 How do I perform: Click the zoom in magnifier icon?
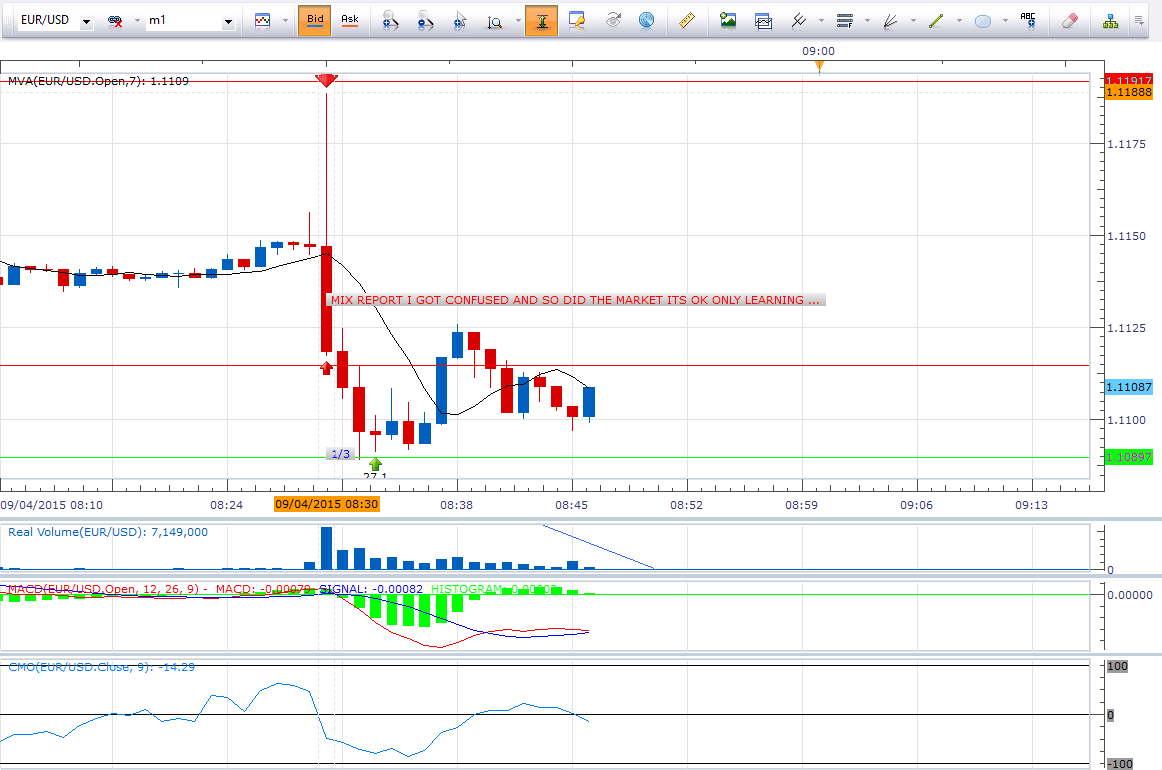pos(391,20)
